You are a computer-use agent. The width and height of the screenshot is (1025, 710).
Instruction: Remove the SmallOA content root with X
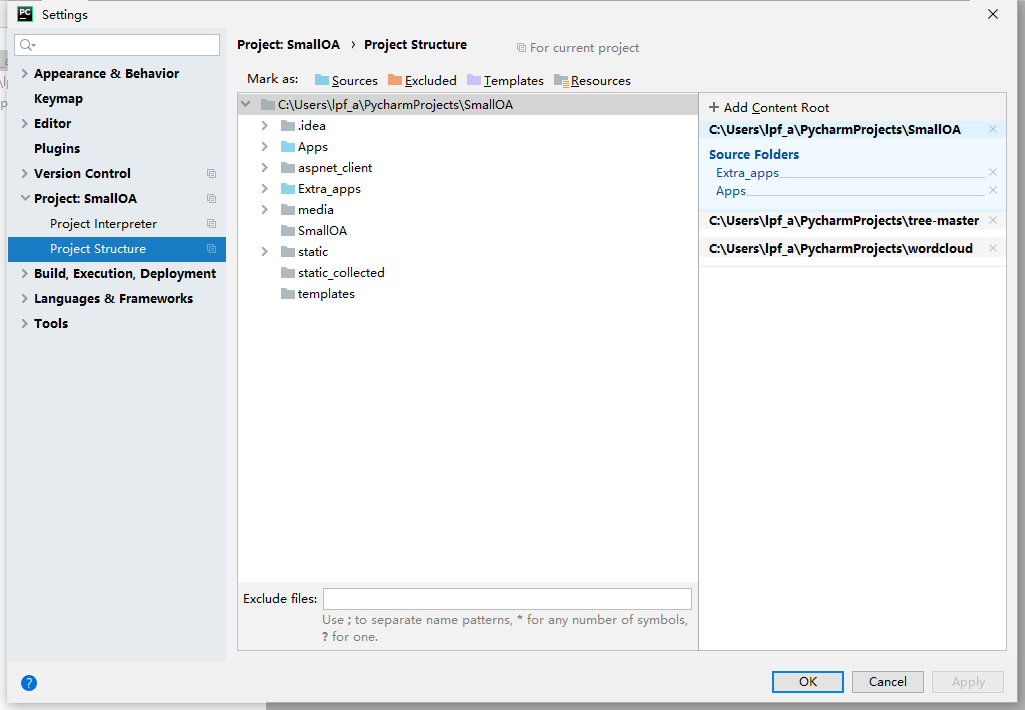993,129
